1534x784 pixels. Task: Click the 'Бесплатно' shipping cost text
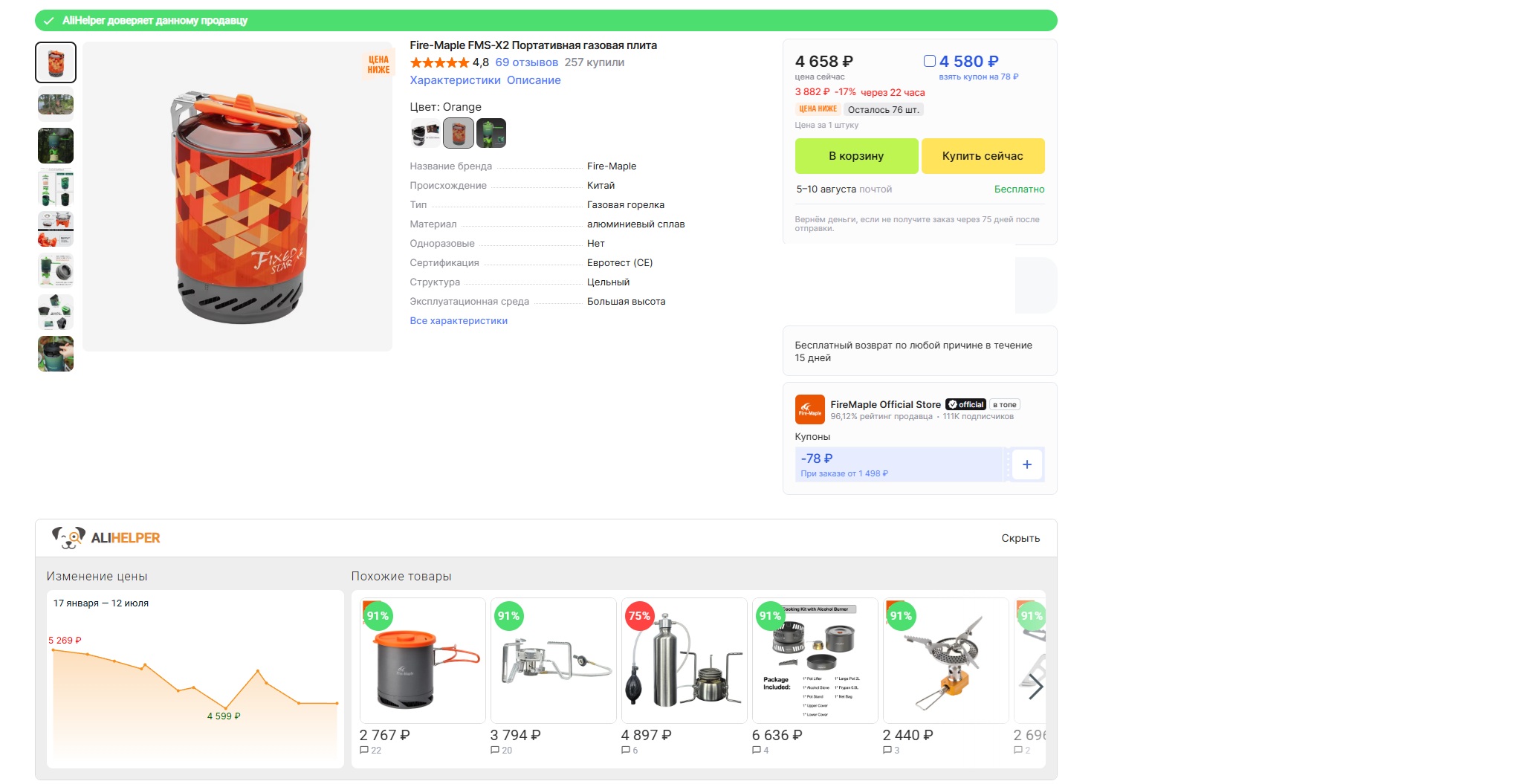click(x=1020, y=189)
